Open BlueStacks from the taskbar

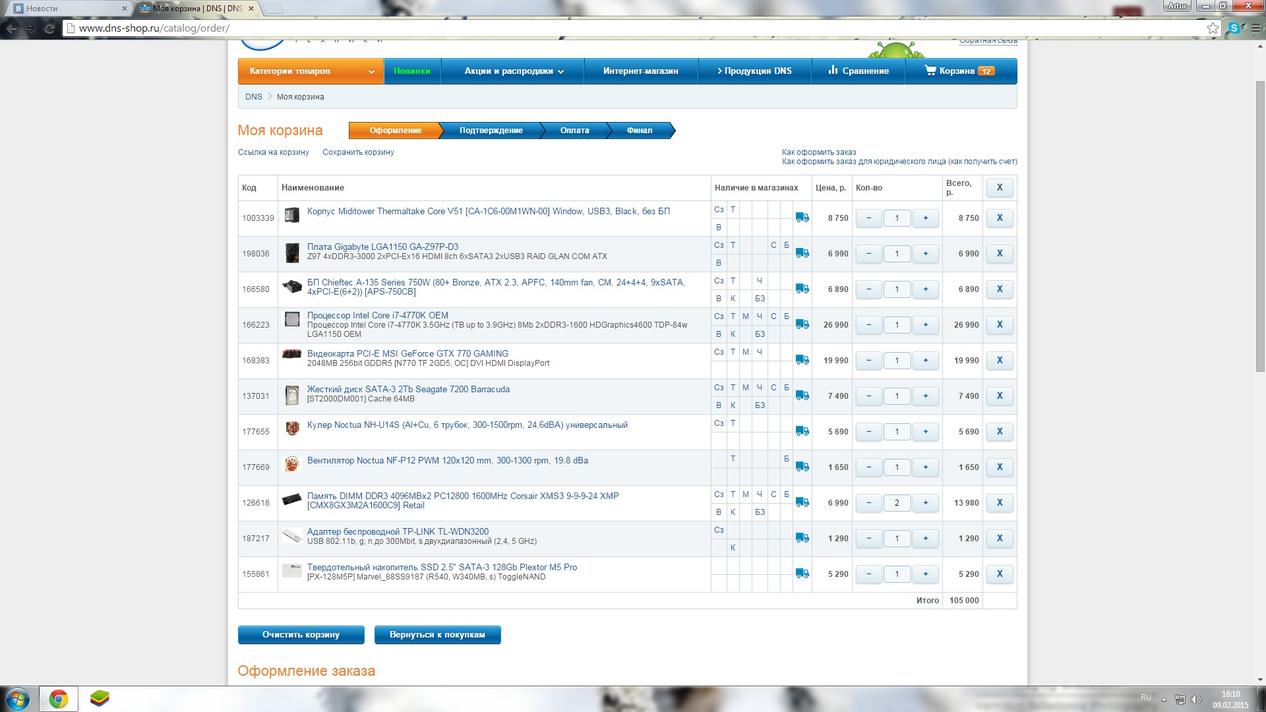pyautogui.click(x=100, y=698)
